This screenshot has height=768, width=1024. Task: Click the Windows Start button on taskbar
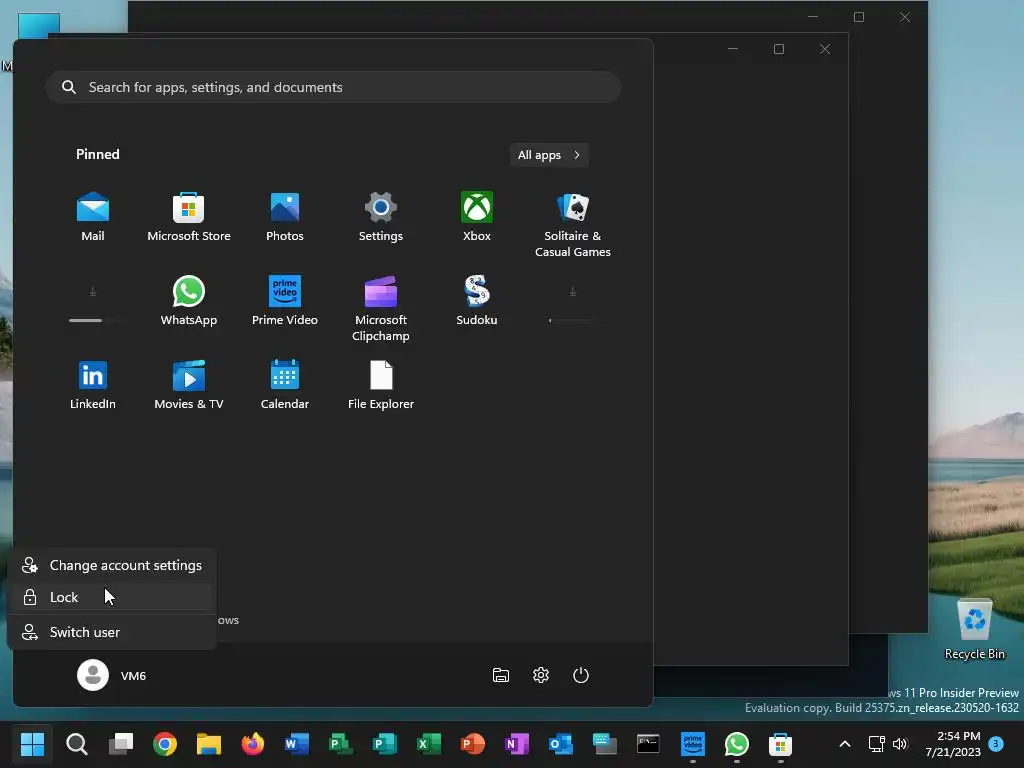(x=32, y=744)
